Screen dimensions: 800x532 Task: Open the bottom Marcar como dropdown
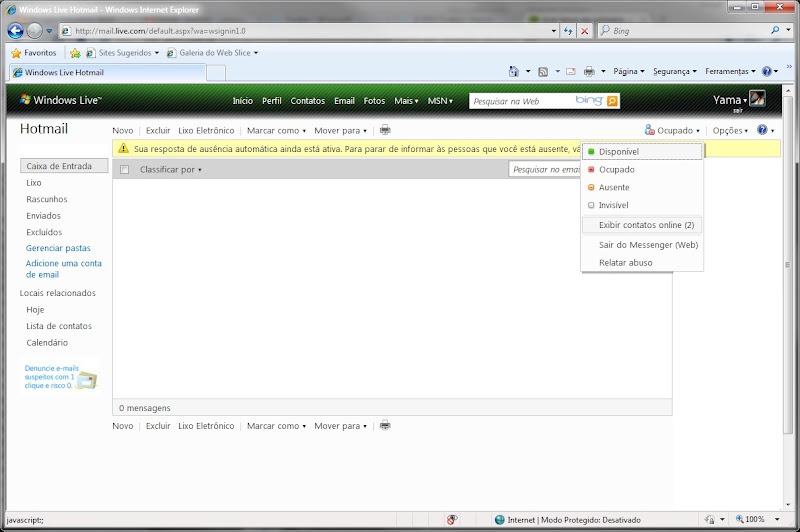click(x=276, y=426)
